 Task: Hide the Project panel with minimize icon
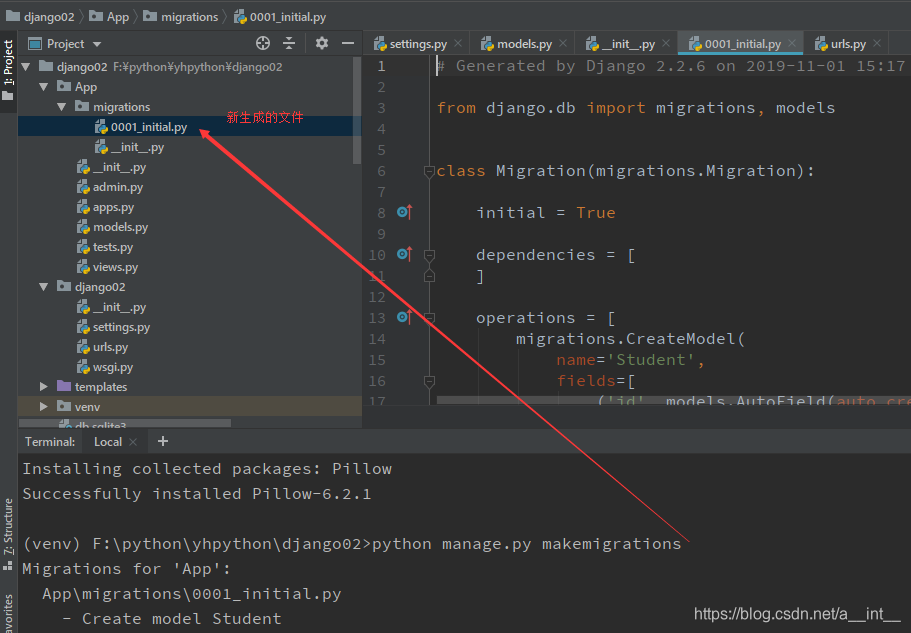click(x=347, y=44)
